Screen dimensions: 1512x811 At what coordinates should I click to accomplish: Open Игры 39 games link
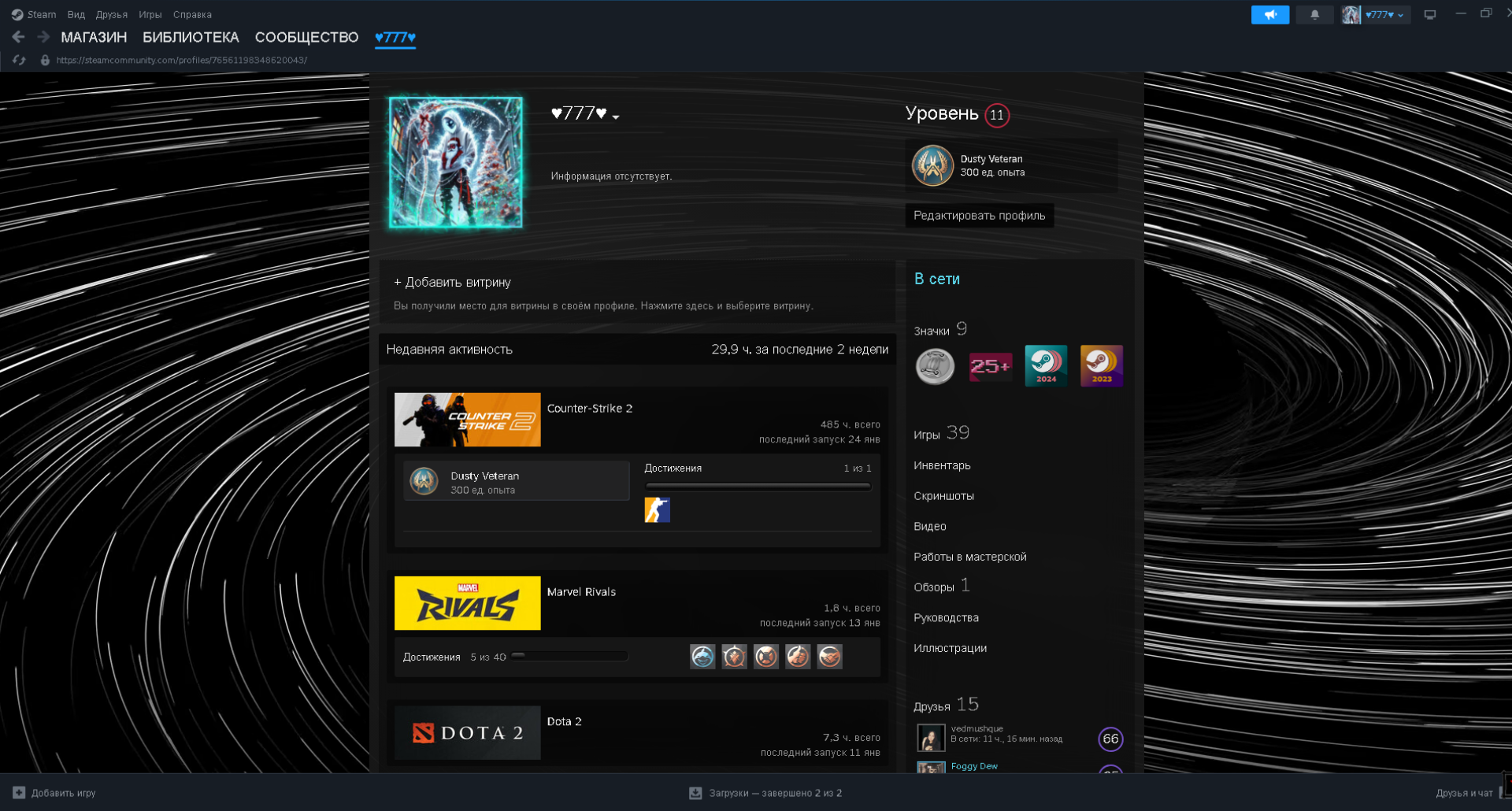(x=941, y=433)
